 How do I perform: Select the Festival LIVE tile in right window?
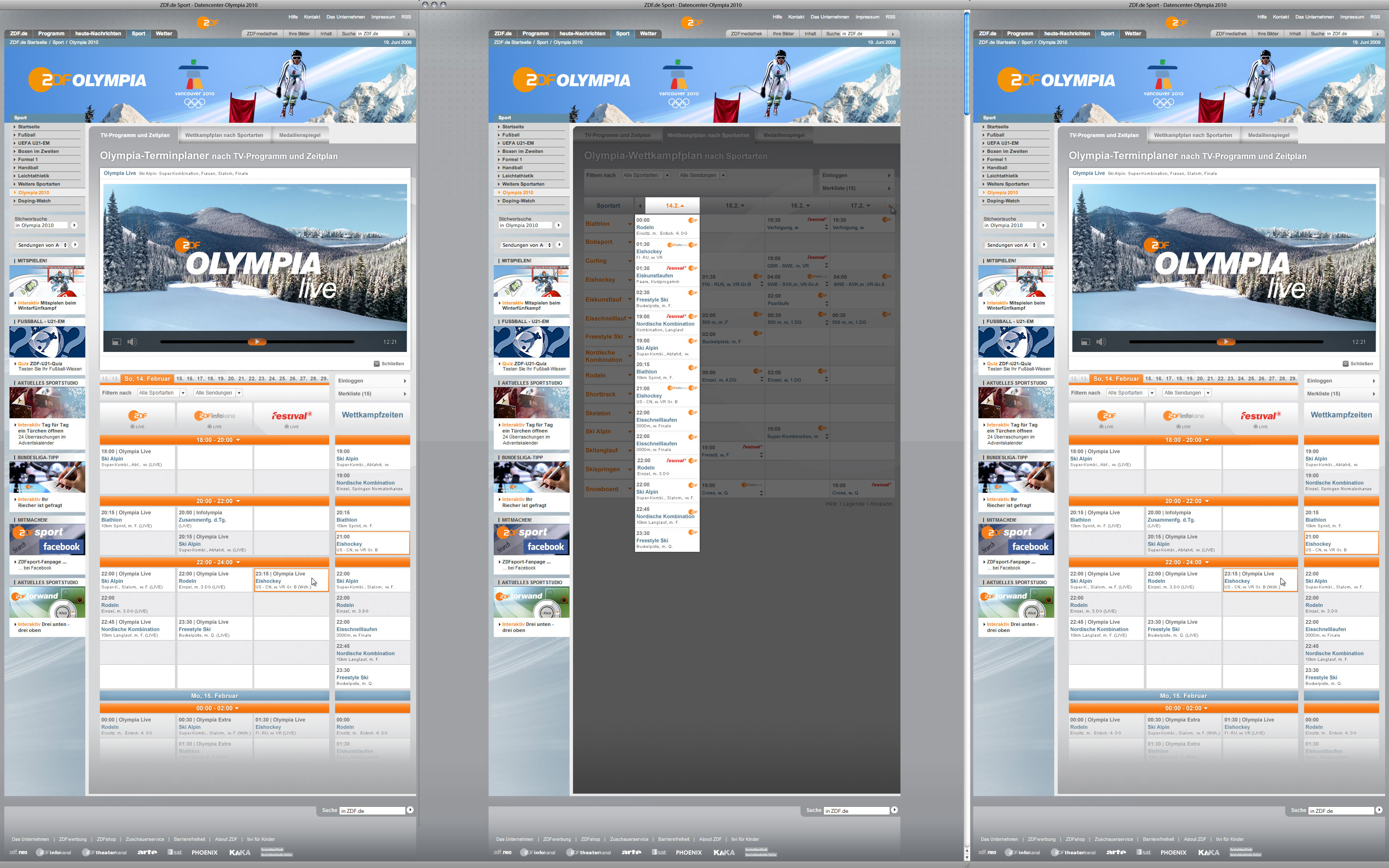[1261, 419]
